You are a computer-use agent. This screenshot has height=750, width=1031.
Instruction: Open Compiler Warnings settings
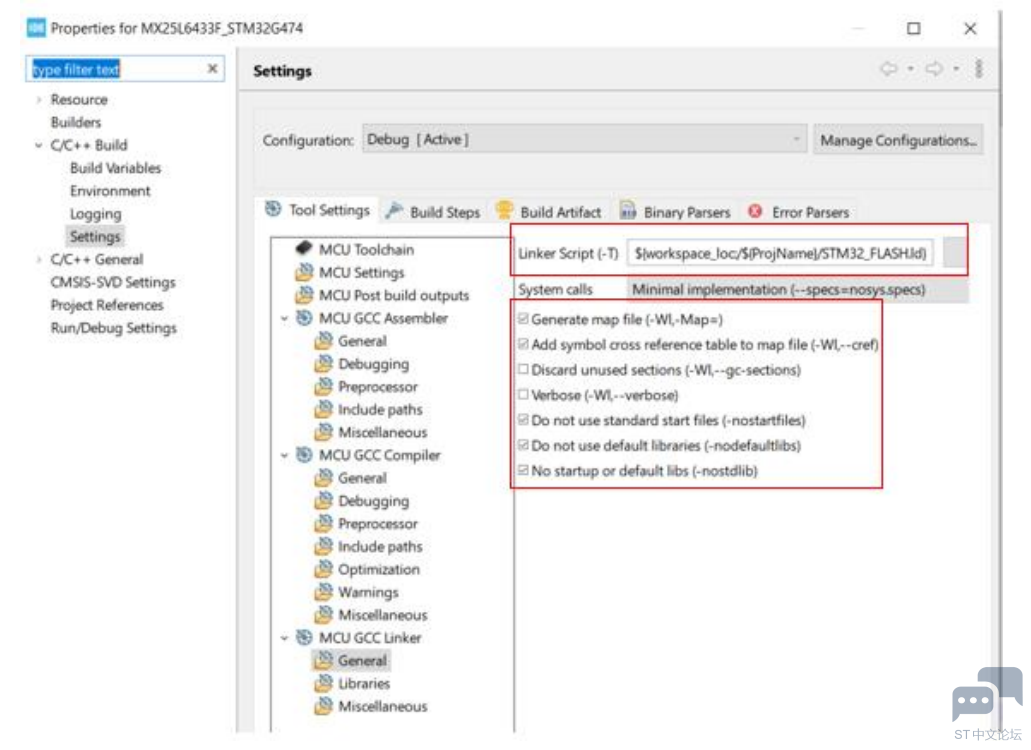[x=368, y=592]
